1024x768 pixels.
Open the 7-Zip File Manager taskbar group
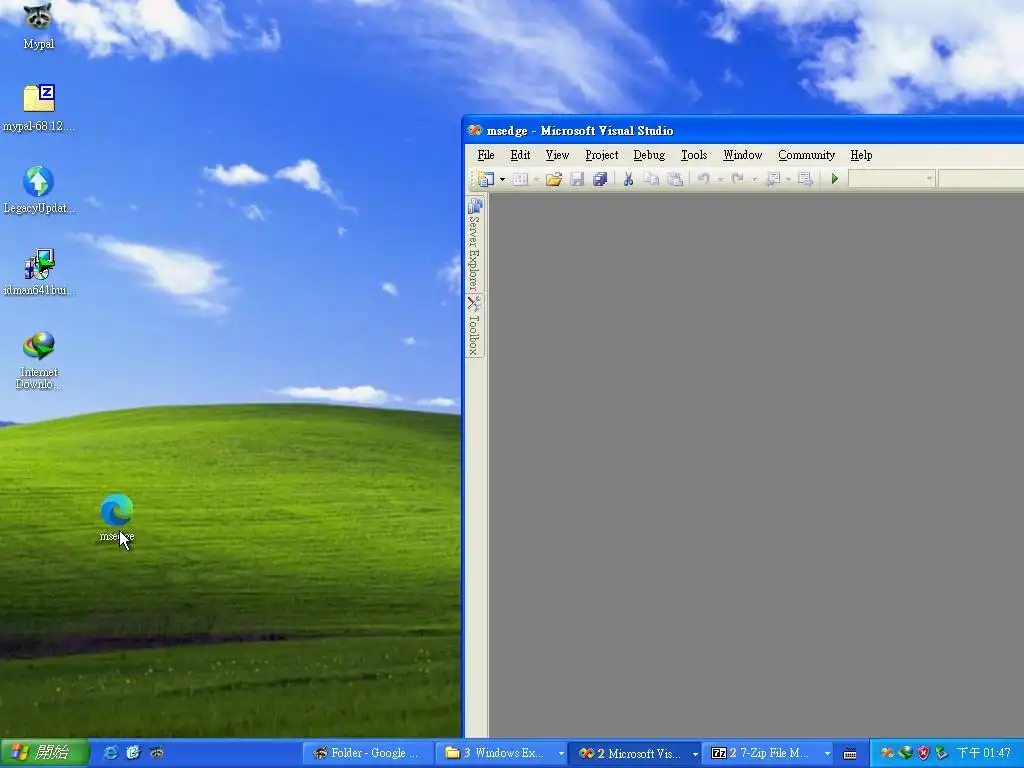pyautogui.click(x=768, y=753)
